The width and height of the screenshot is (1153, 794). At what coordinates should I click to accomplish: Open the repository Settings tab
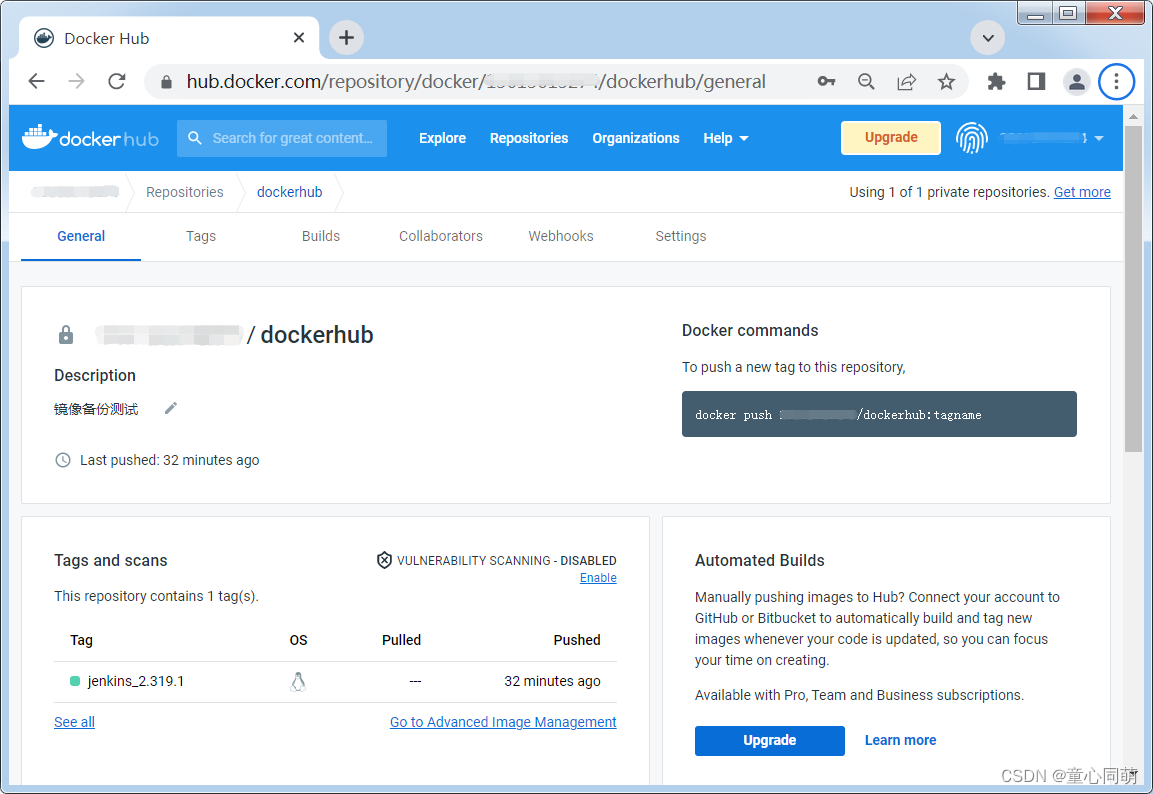(680, 236)
